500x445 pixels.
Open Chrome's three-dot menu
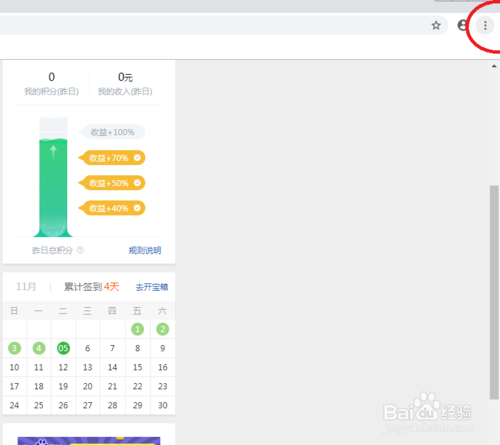[x=485, y=25]
